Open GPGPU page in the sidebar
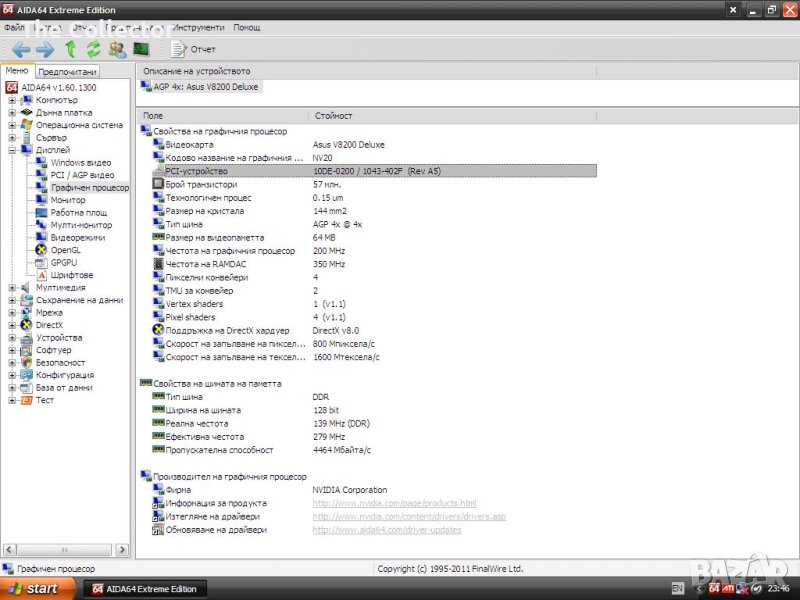The width and height of the screenshot is (800, 600). point(64,262)
